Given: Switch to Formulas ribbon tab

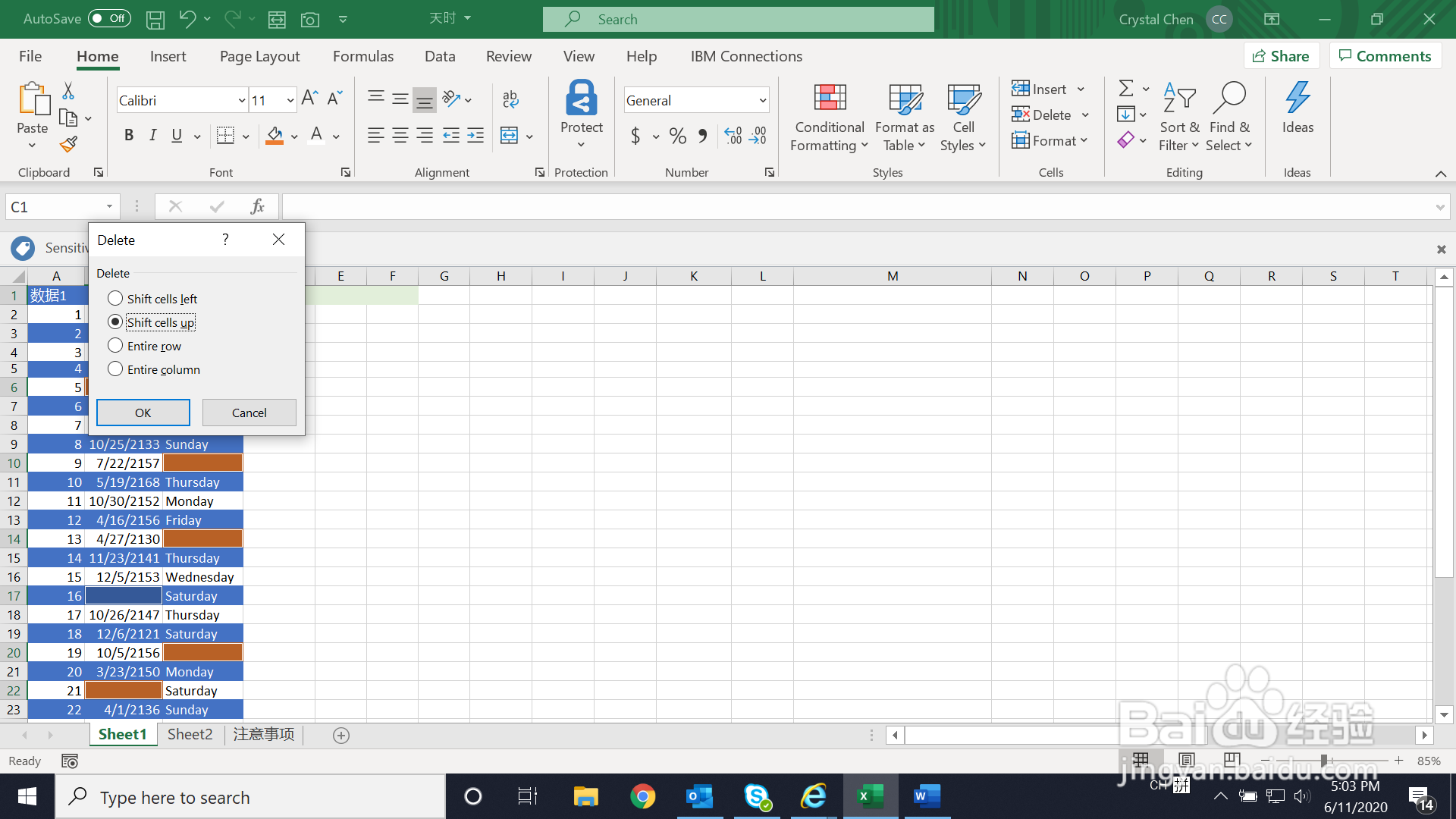Looking at the screenshot, I should 363,56.
